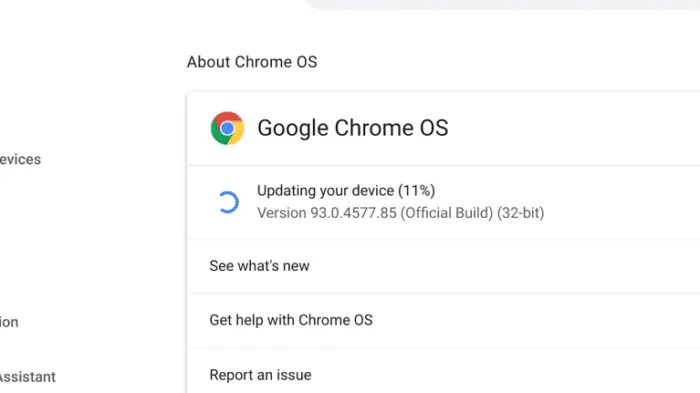Click the word 'new' in See what's new
The width and height of the screenshot is (700, 393).
coord(296,266)
